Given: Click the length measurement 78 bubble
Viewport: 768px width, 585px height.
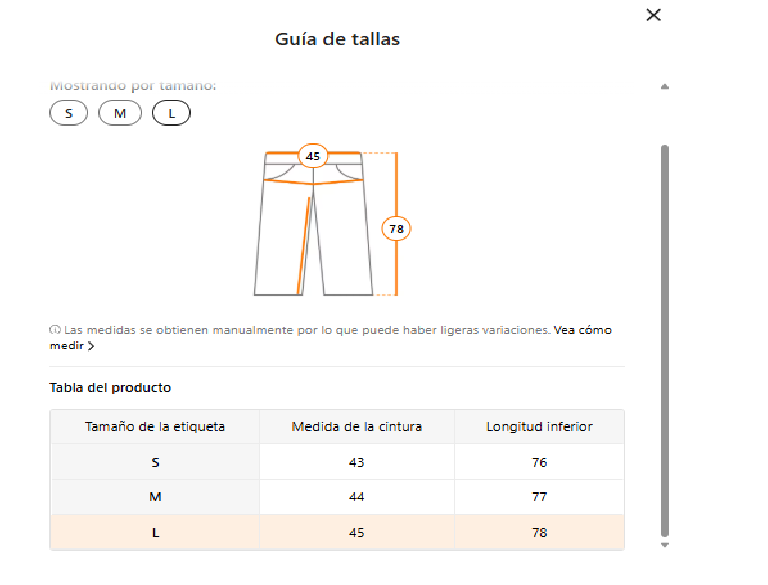Looking at the screenshot, I should click(396, 228).
